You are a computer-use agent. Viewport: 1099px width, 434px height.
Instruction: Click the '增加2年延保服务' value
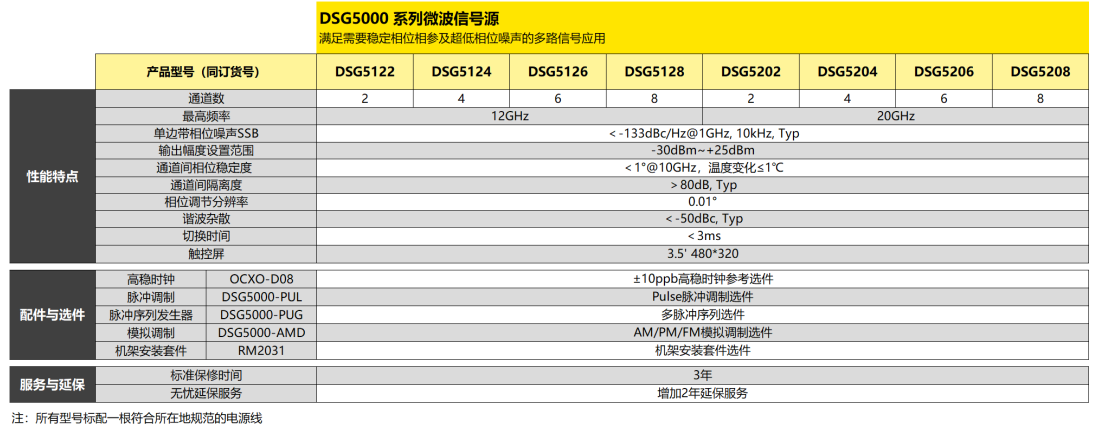(703, 393)
